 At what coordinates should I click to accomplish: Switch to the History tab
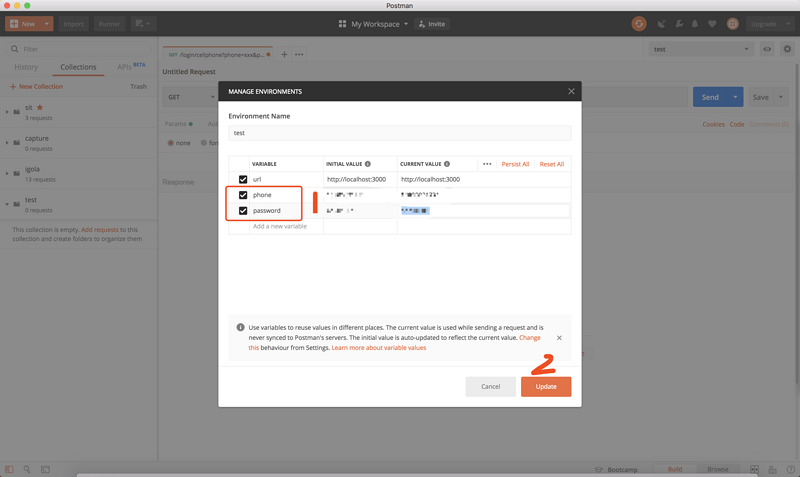click(x=26, y=67)
